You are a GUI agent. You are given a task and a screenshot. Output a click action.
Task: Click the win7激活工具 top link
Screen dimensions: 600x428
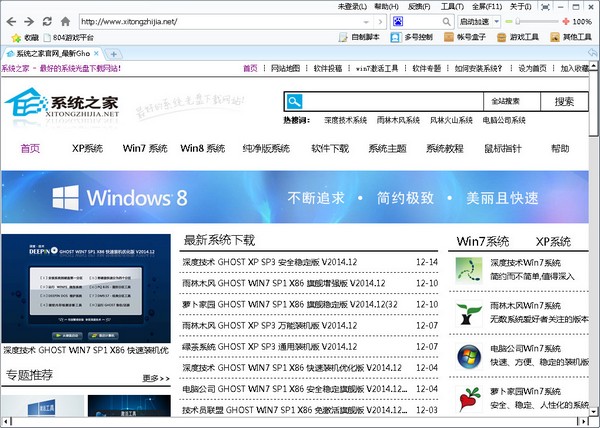pos(377,68)
